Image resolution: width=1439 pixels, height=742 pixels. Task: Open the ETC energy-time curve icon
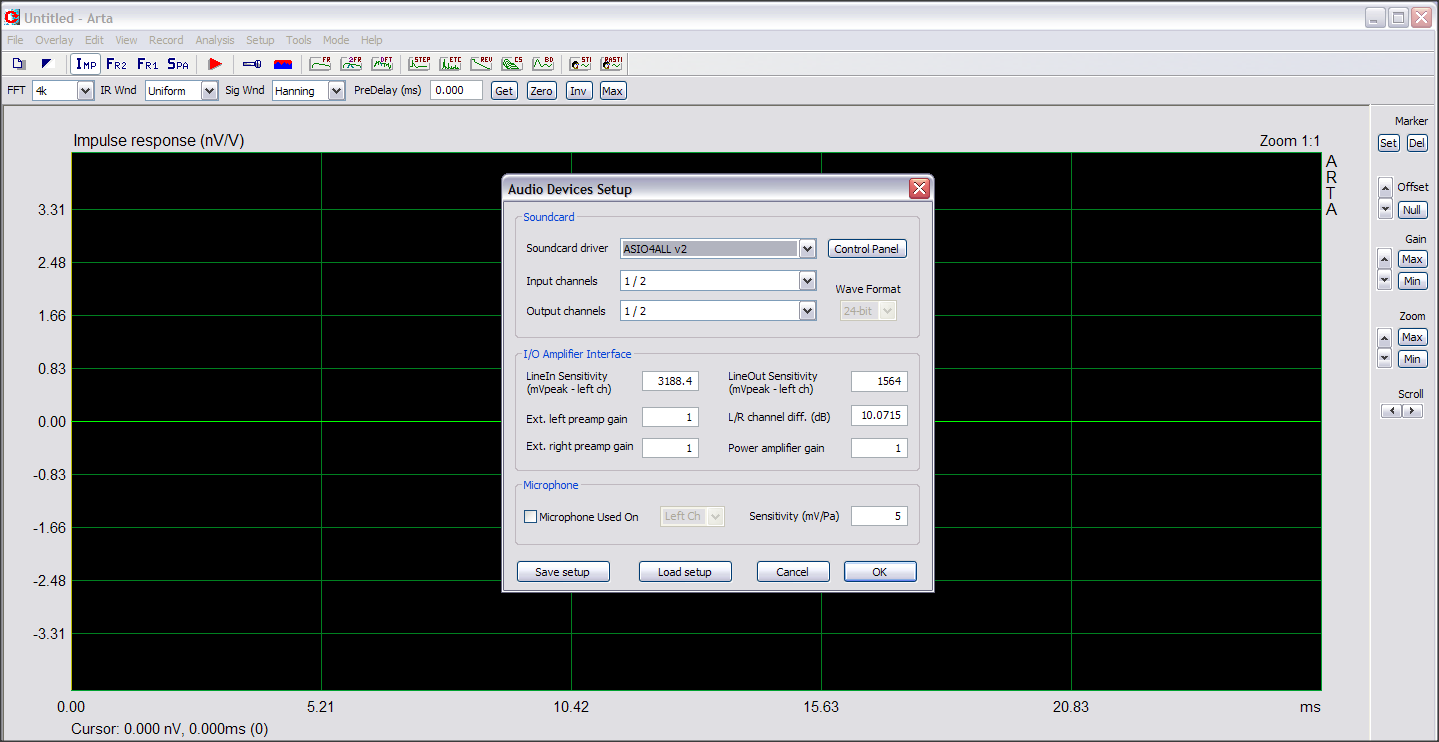(x=450, y=64)
